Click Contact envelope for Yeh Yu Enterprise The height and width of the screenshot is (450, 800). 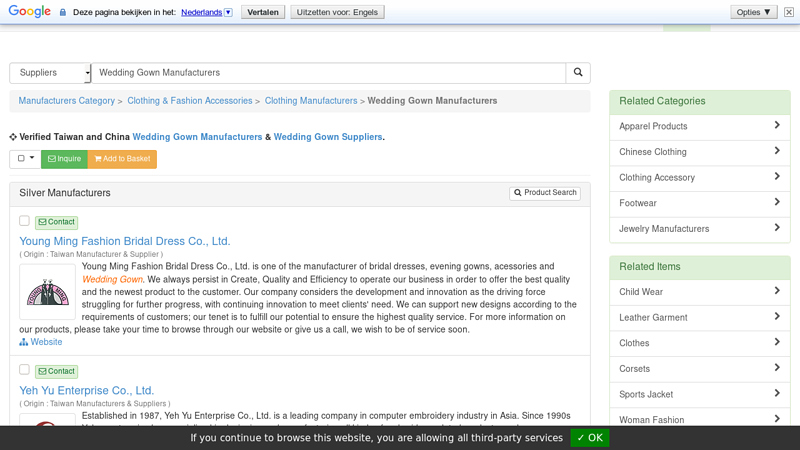click(x=57, y=371)
